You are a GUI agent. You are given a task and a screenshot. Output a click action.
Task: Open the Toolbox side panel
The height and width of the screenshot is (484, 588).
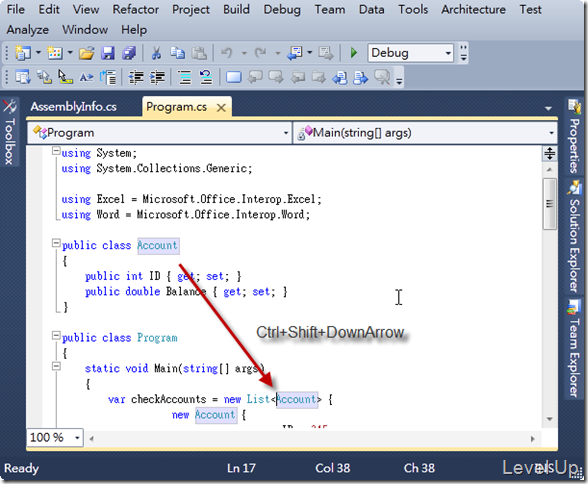click(x=9, y=133)
